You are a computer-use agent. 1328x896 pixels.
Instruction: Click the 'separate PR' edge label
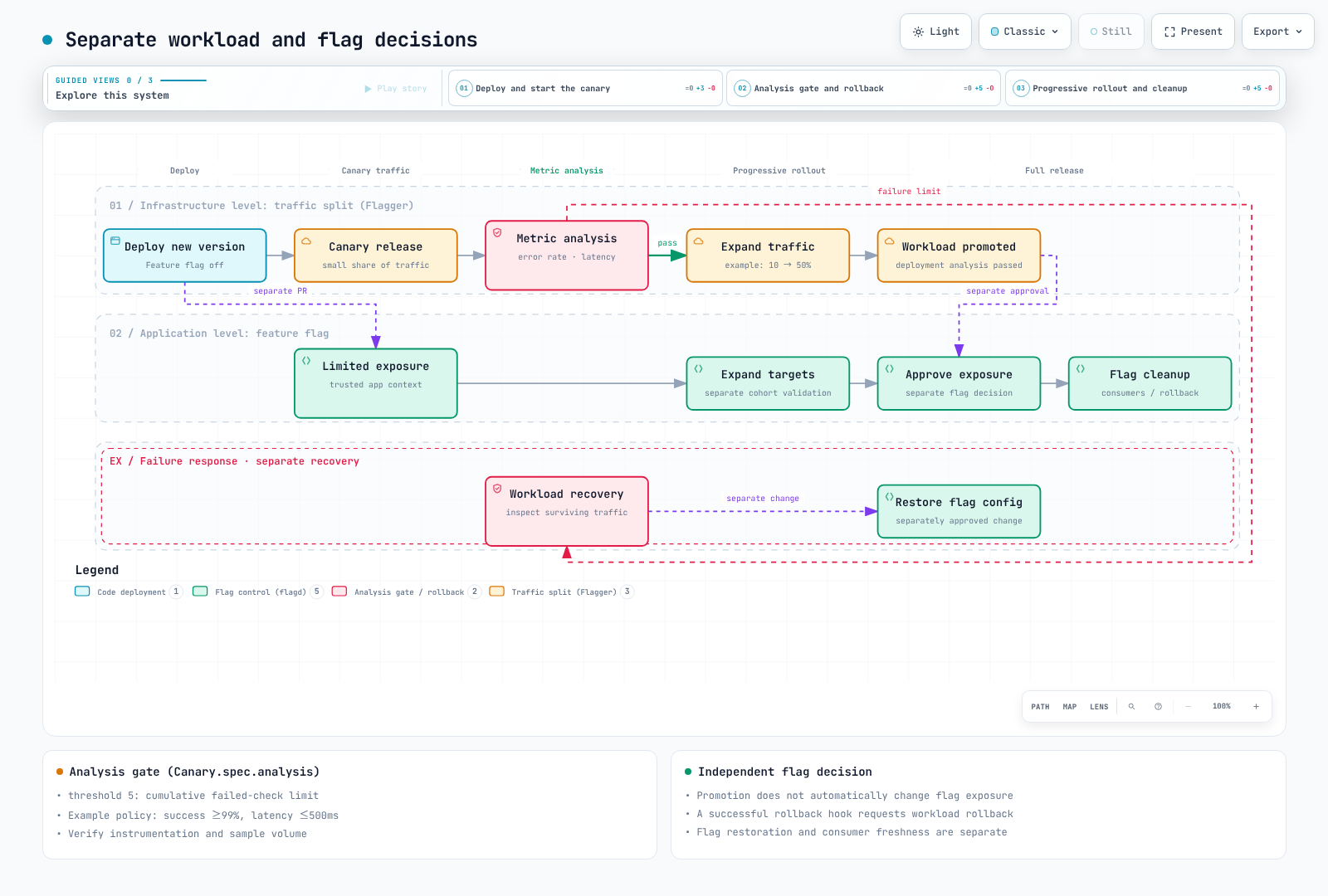click(x=281, y=291)
